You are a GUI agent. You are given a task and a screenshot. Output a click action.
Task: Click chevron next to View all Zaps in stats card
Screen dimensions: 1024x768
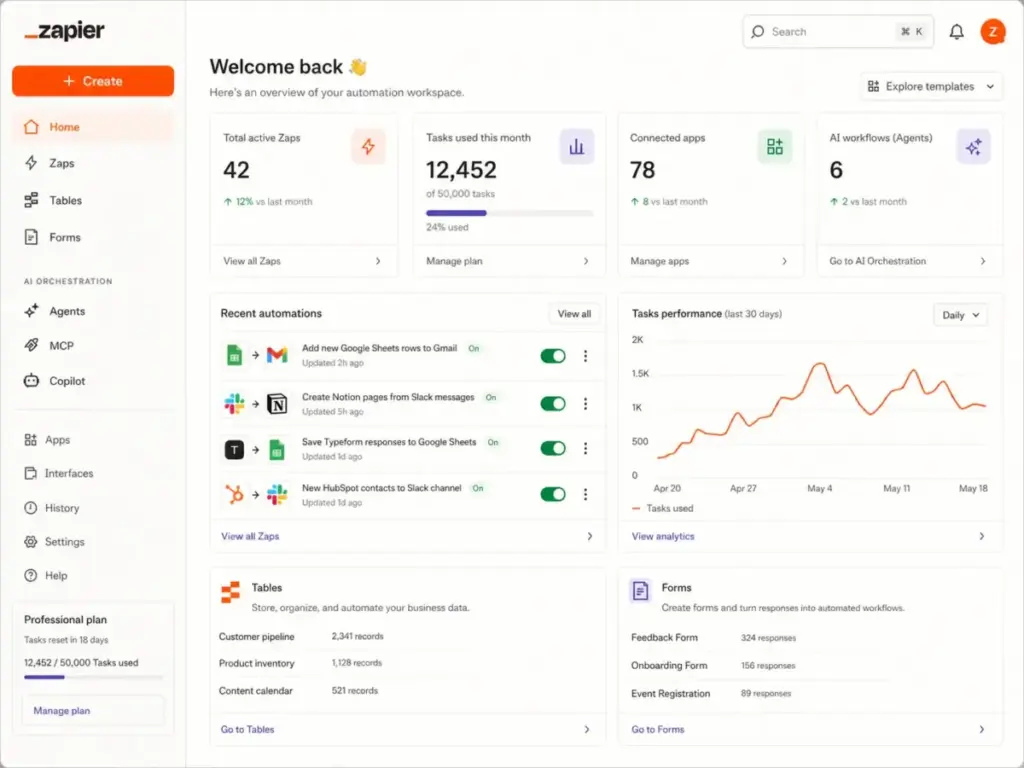coord(378,261)
